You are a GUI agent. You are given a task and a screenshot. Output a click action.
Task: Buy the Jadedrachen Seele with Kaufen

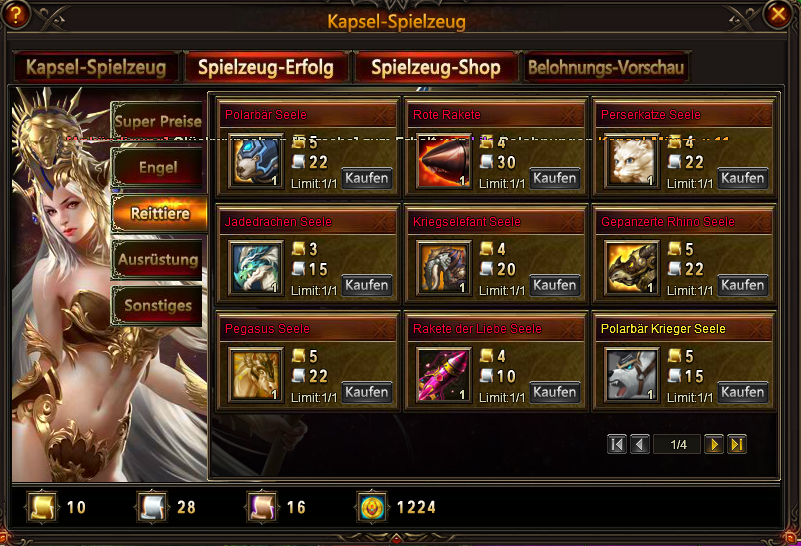[367, 285]
